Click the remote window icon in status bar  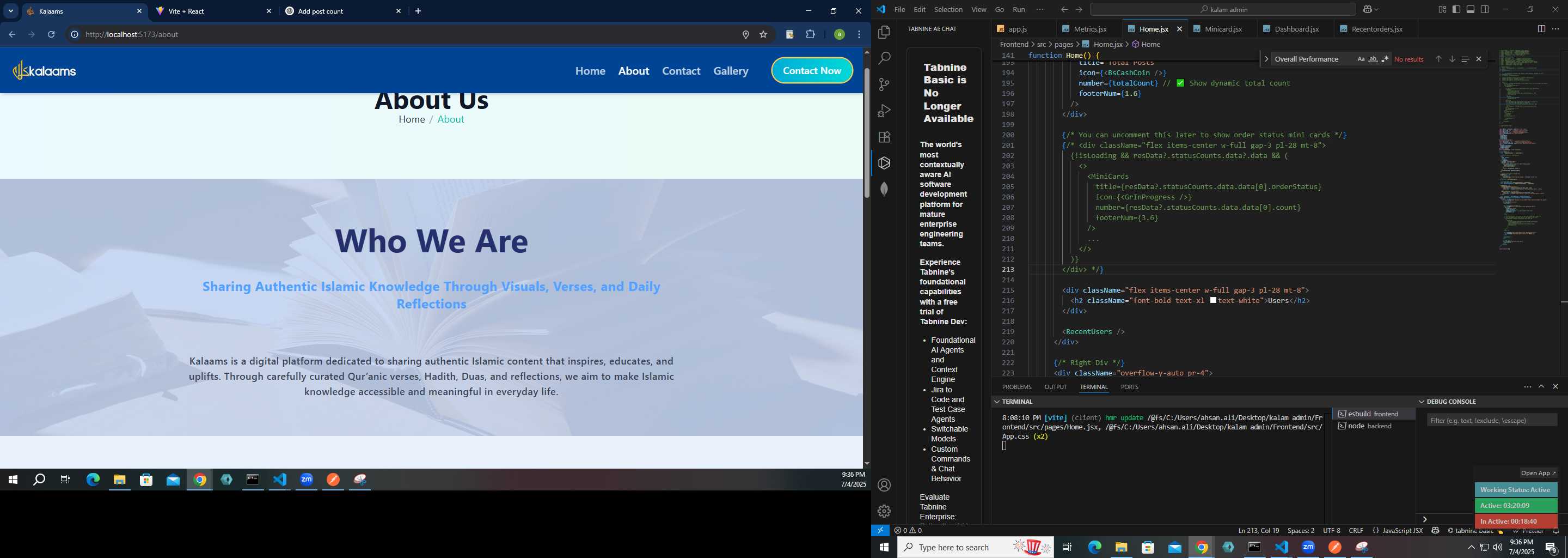(x=880, y=531)
